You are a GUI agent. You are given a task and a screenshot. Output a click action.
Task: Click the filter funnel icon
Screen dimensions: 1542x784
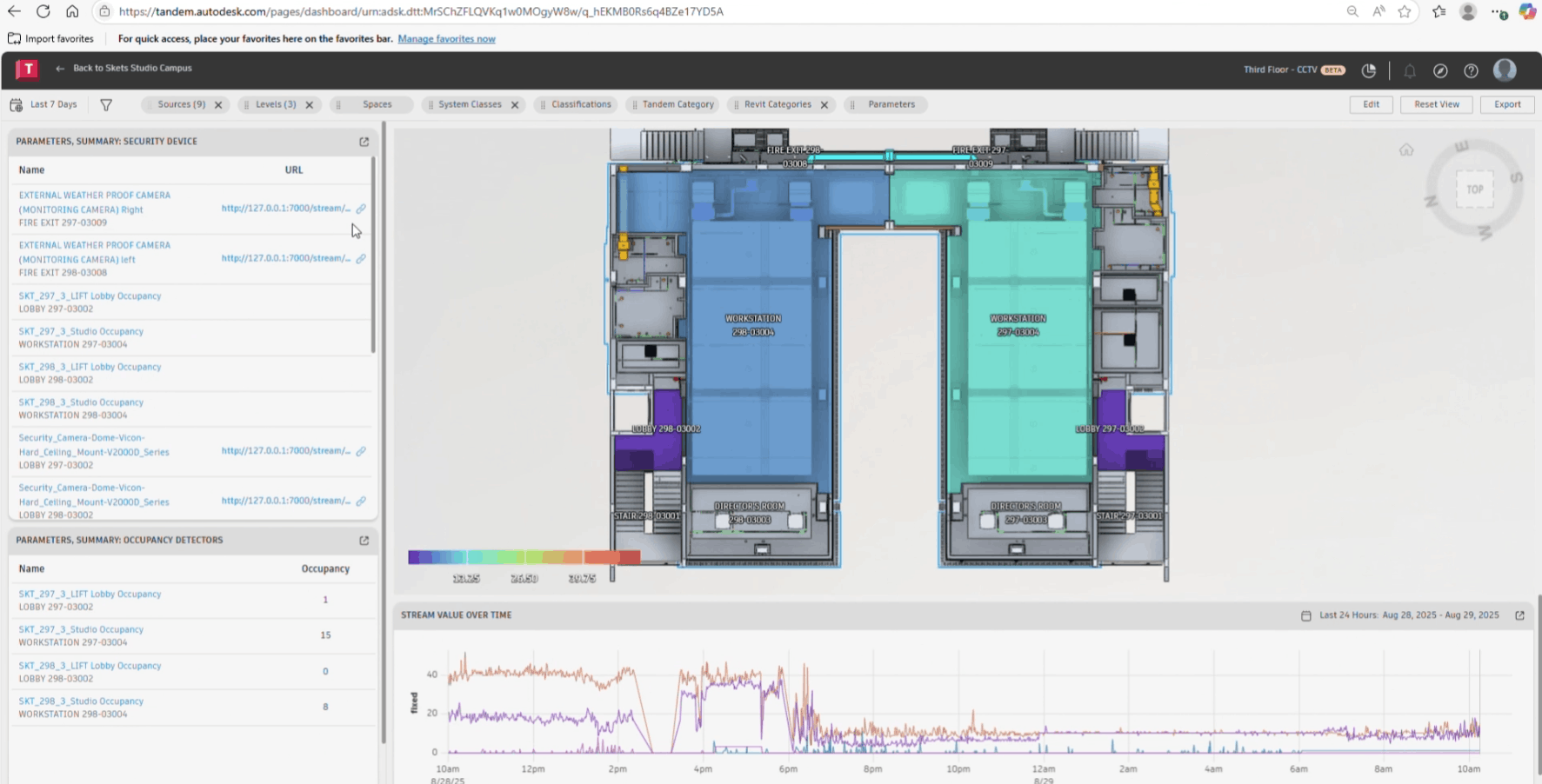pyautogui.click(x=106, y=105)
